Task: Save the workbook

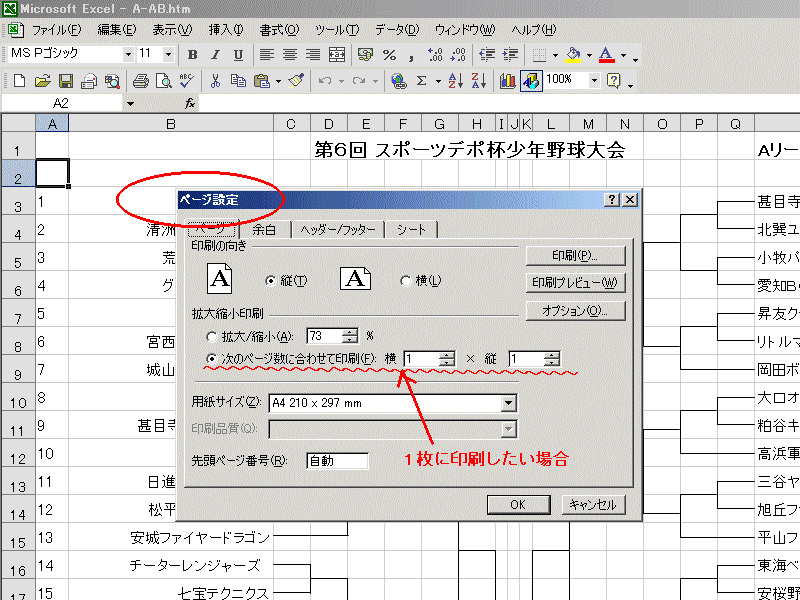Action: 66,81
